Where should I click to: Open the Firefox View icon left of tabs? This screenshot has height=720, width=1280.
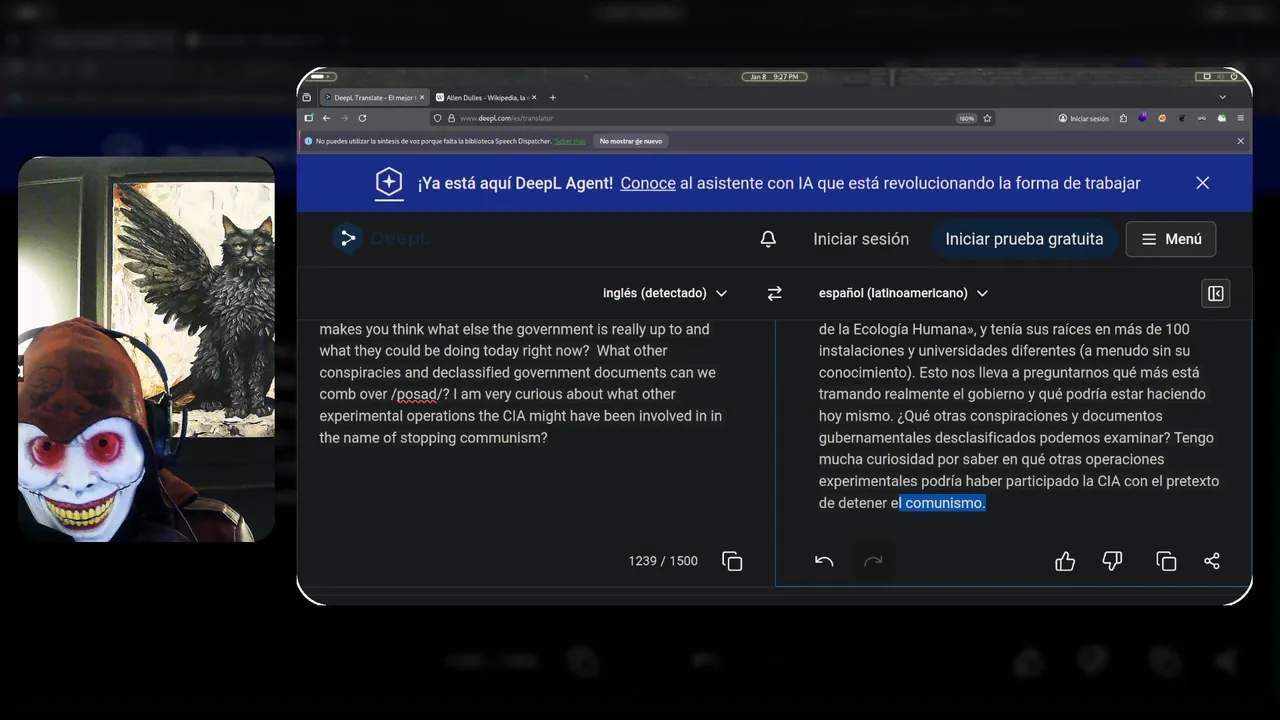(307, 97)
